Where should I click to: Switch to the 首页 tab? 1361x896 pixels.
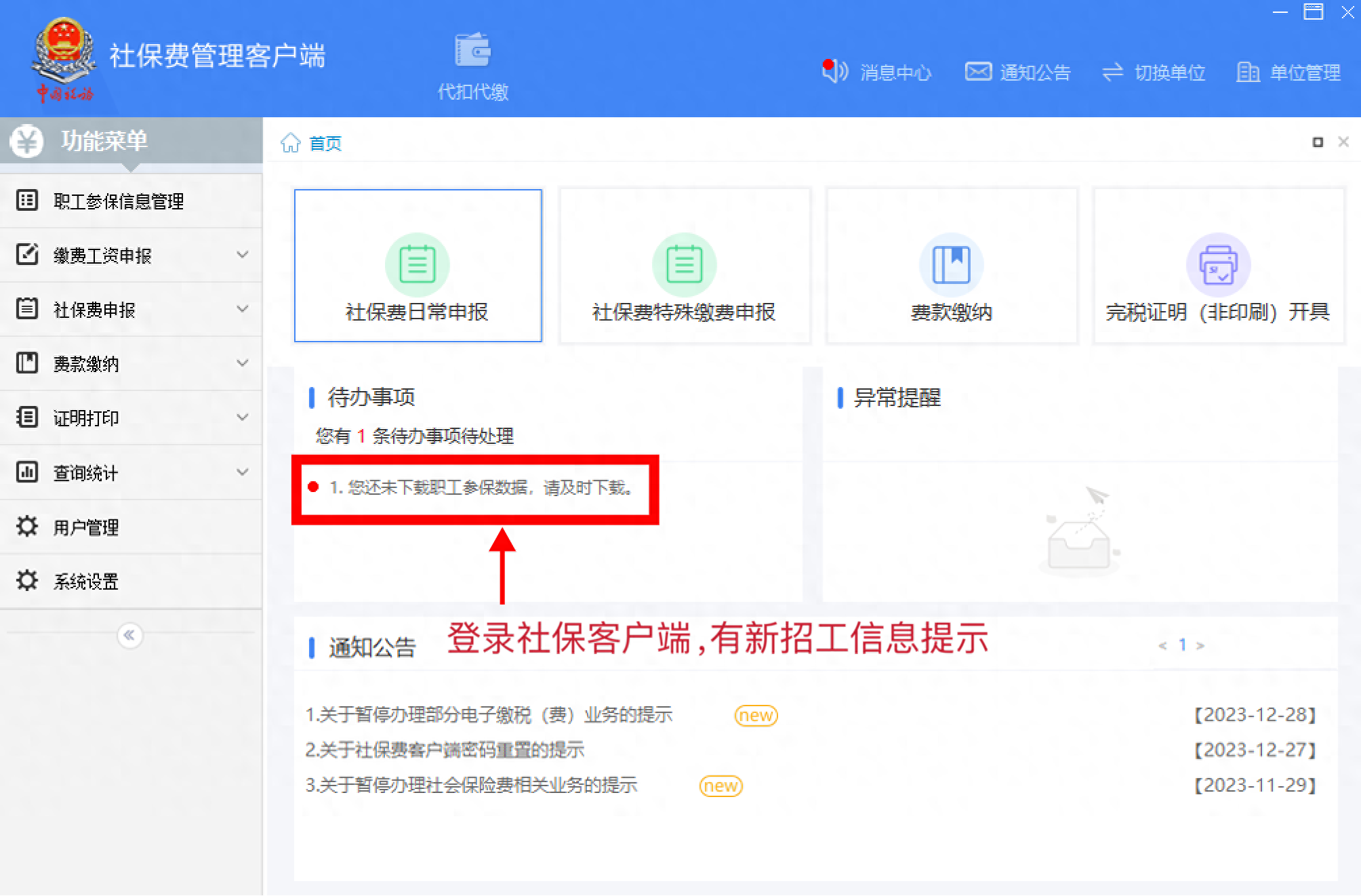[325, 144]
